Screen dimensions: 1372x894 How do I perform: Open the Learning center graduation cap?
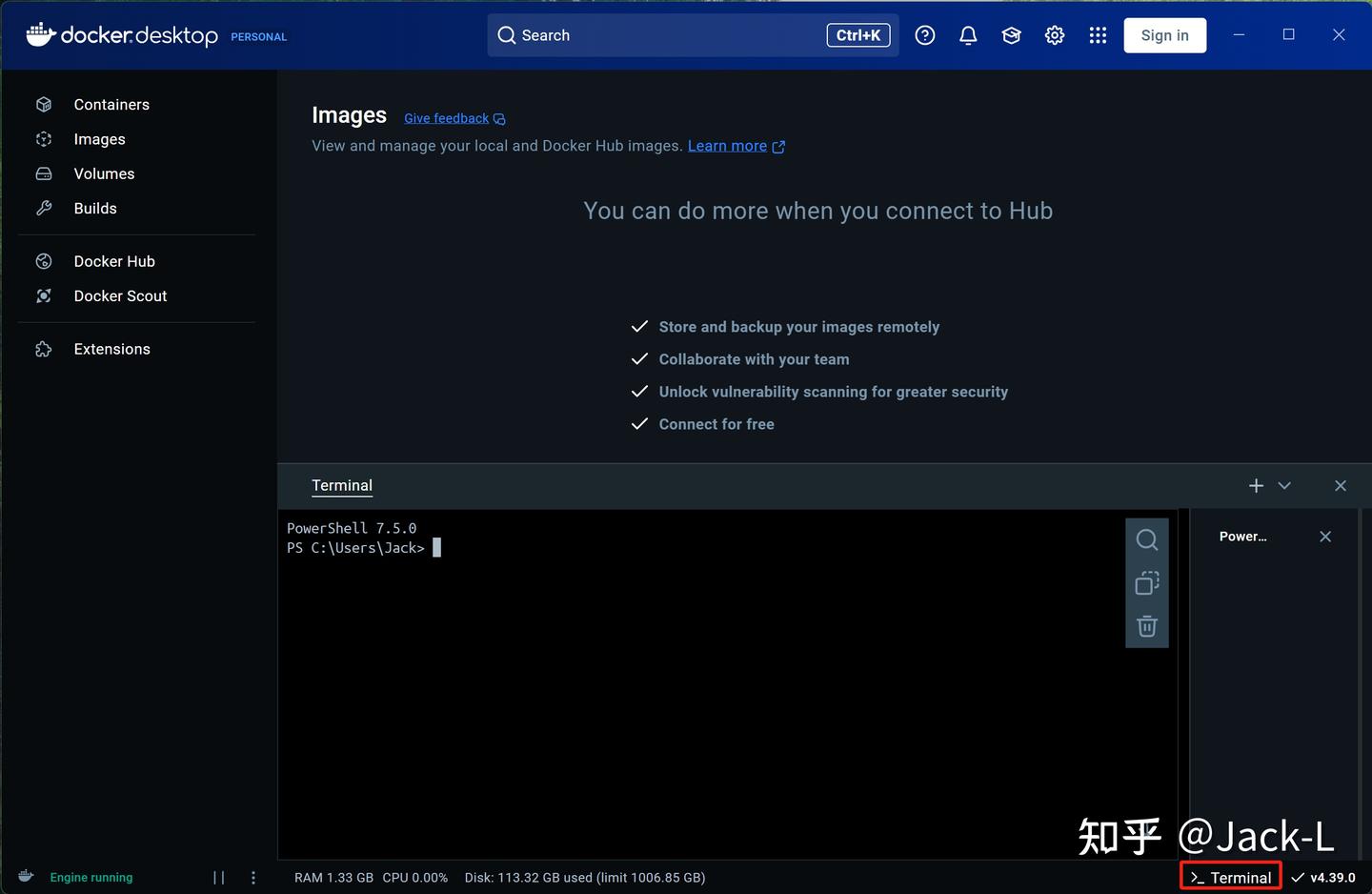coord(1011,35)
